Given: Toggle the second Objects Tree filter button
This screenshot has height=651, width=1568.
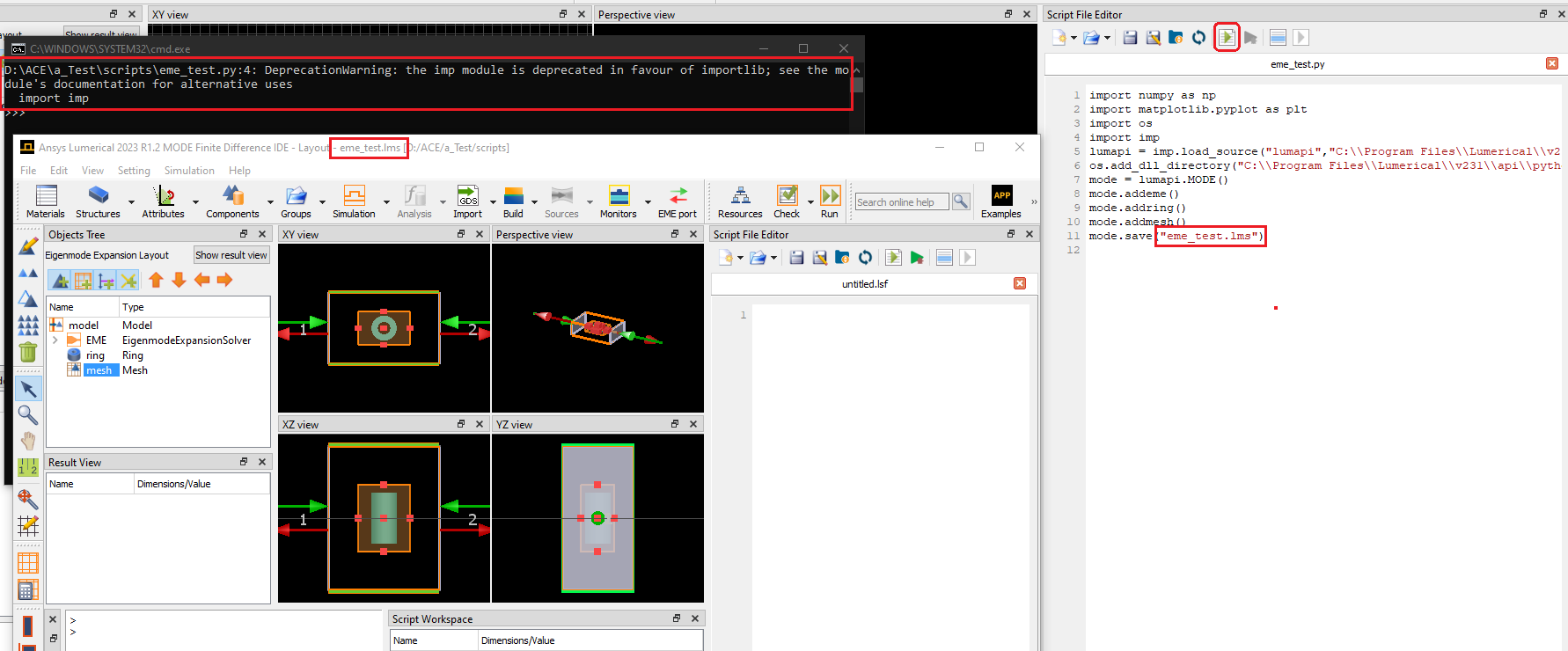Looking at the screenshot, I should [x=84, y=281].
